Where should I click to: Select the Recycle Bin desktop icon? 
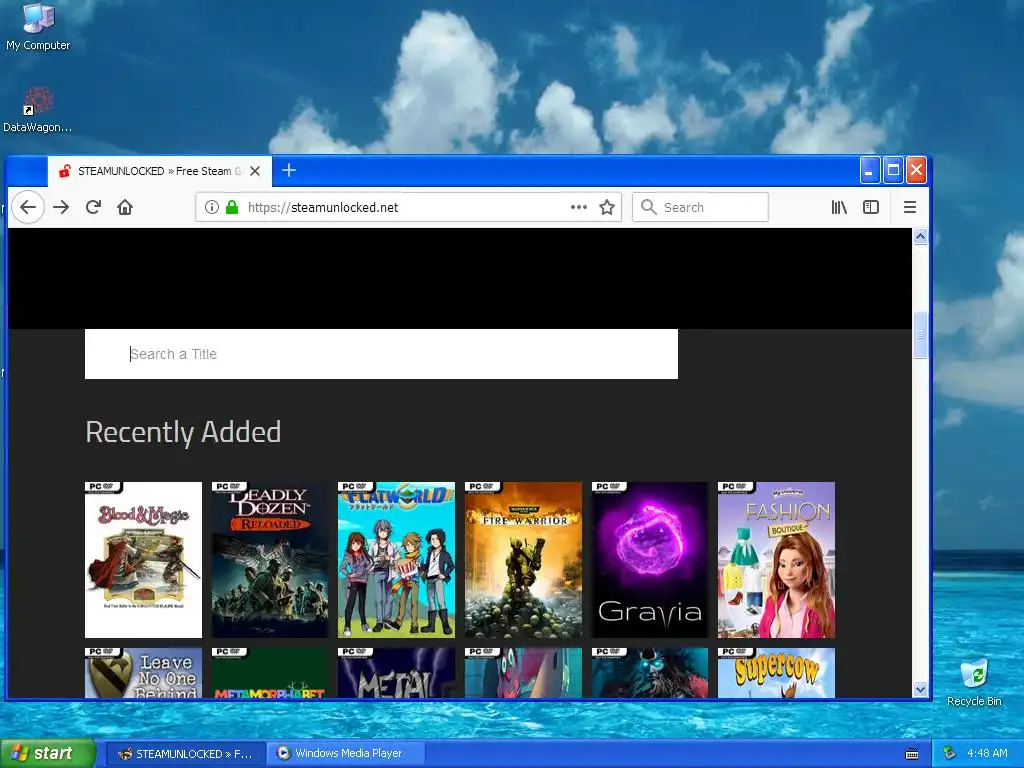click(x=974, y=683)
